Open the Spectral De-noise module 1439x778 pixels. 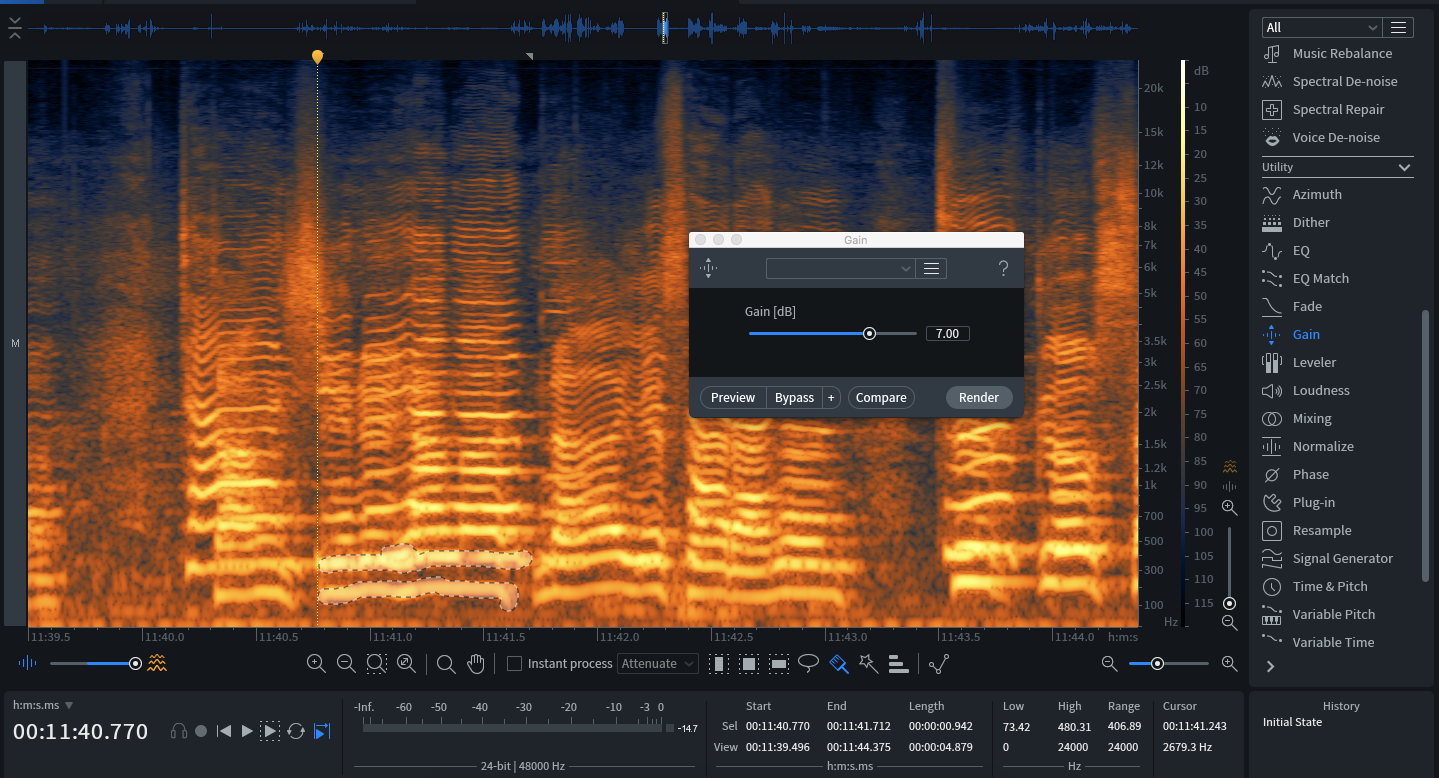pyautogui.click(x=1344, y=81)
